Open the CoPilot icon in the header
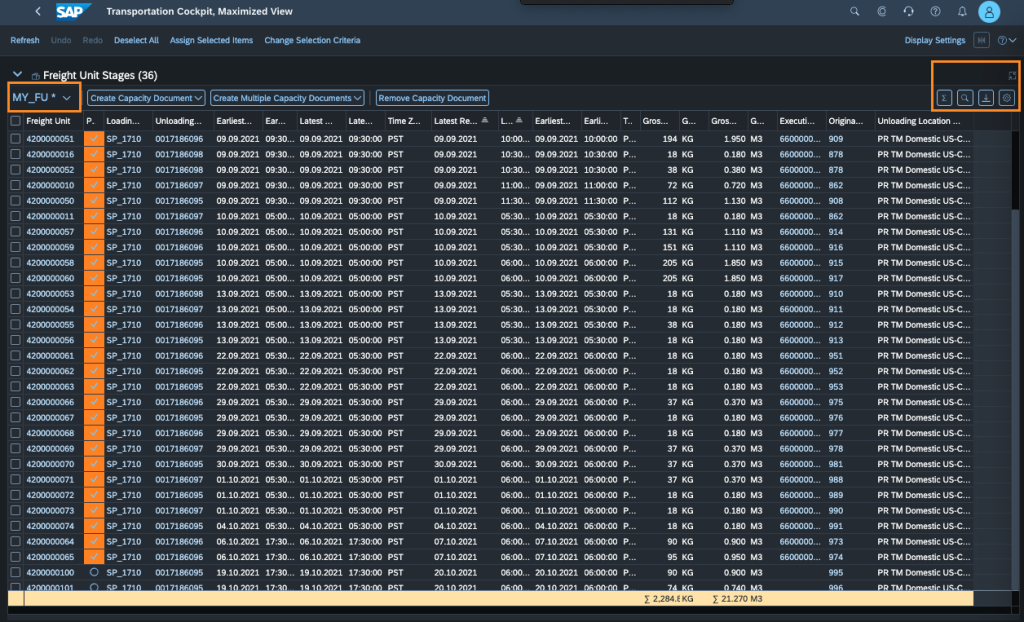This screenshot has width=1024, height=622. [x=882, y=11]
